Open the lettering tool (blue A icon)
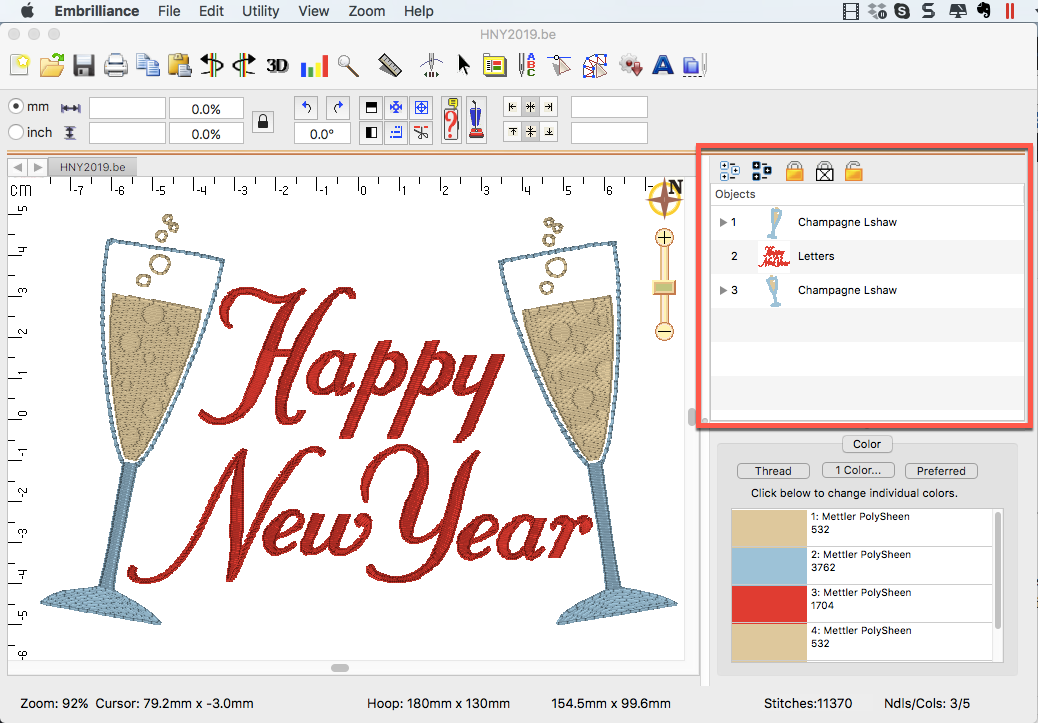 (662, 66)
